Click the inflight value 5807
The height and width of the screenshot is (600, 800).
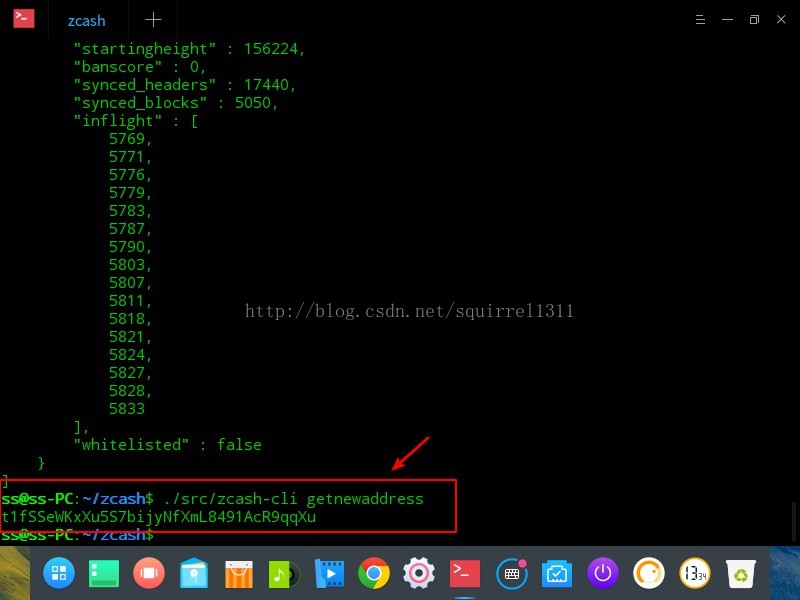(x=130, y=283)
